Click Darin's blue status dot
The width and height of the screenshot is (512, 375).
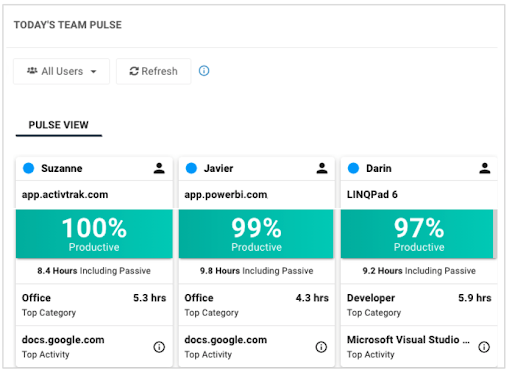click(x=353, y=168)
